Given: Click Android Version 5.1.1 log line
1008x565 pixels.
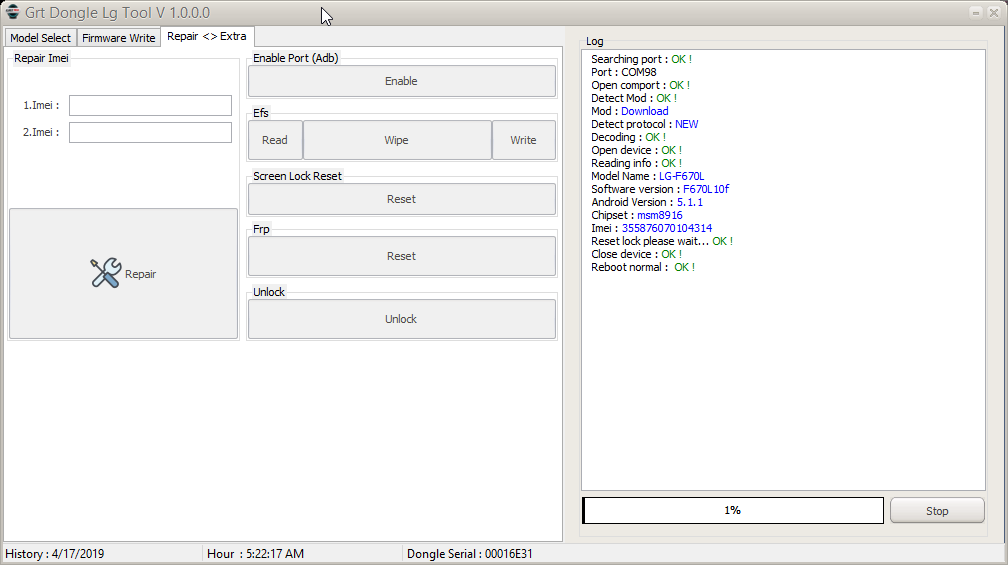Looking at the screenshot, I should point(647,202).
